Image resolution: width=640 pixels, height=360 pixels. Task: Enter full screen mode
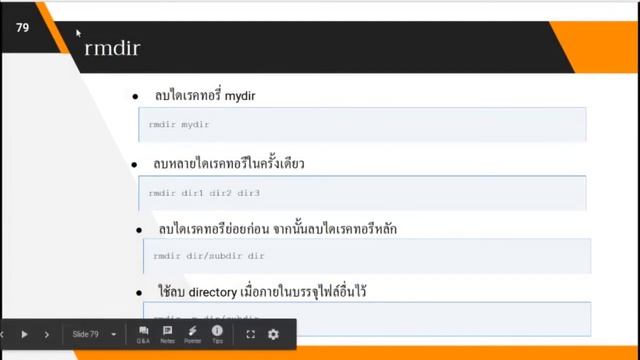tap(251, 335)
